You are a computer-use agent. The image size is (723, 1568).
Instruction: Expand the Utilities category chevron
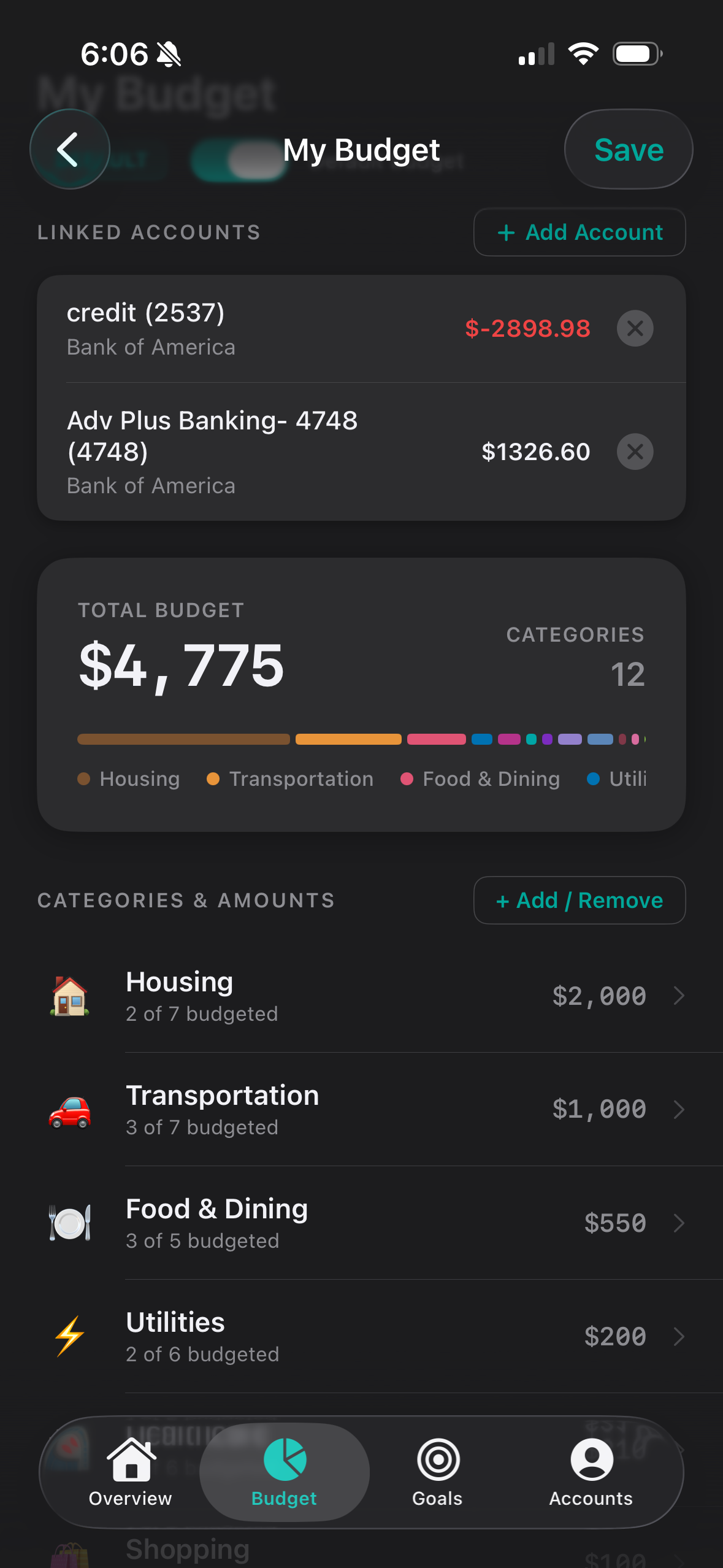(x=679, y=1336)
